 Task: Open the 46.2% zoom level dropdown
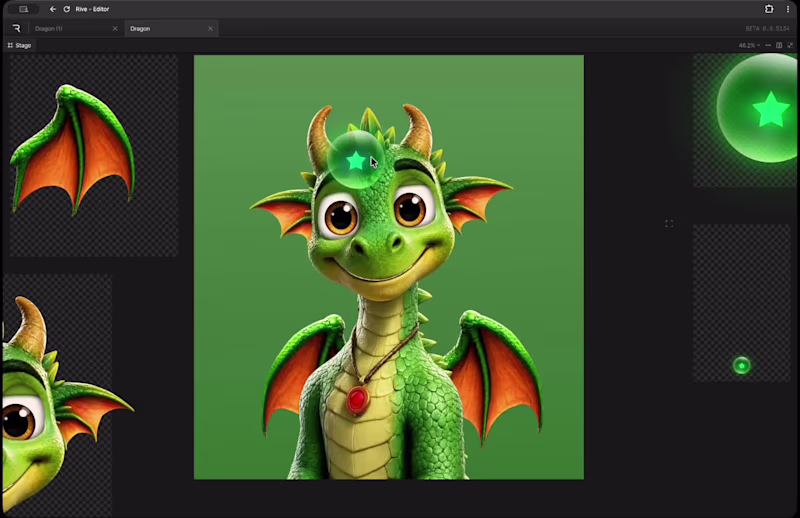point(749,45)
